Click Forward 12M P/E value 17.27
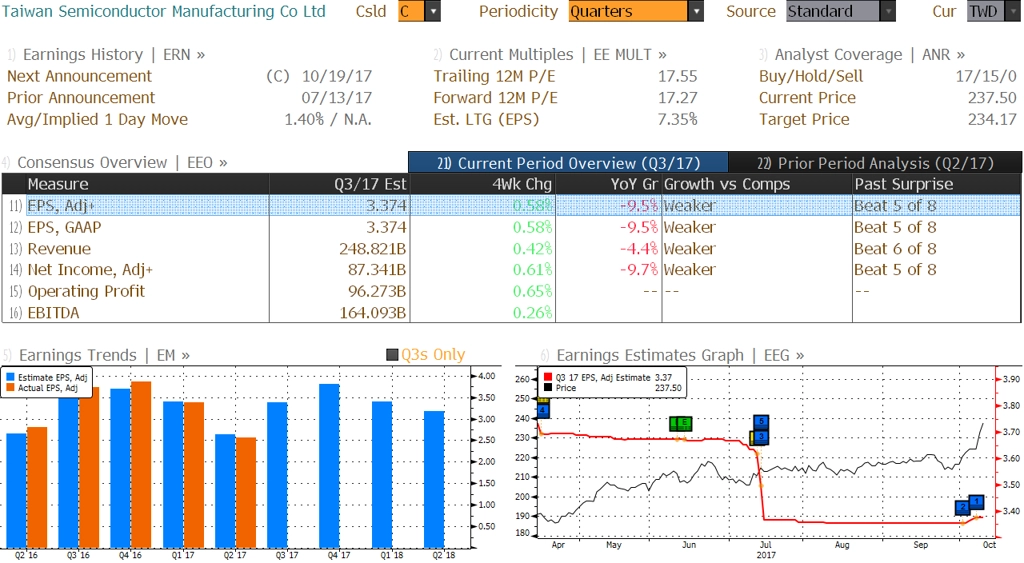 coord(677,98)
